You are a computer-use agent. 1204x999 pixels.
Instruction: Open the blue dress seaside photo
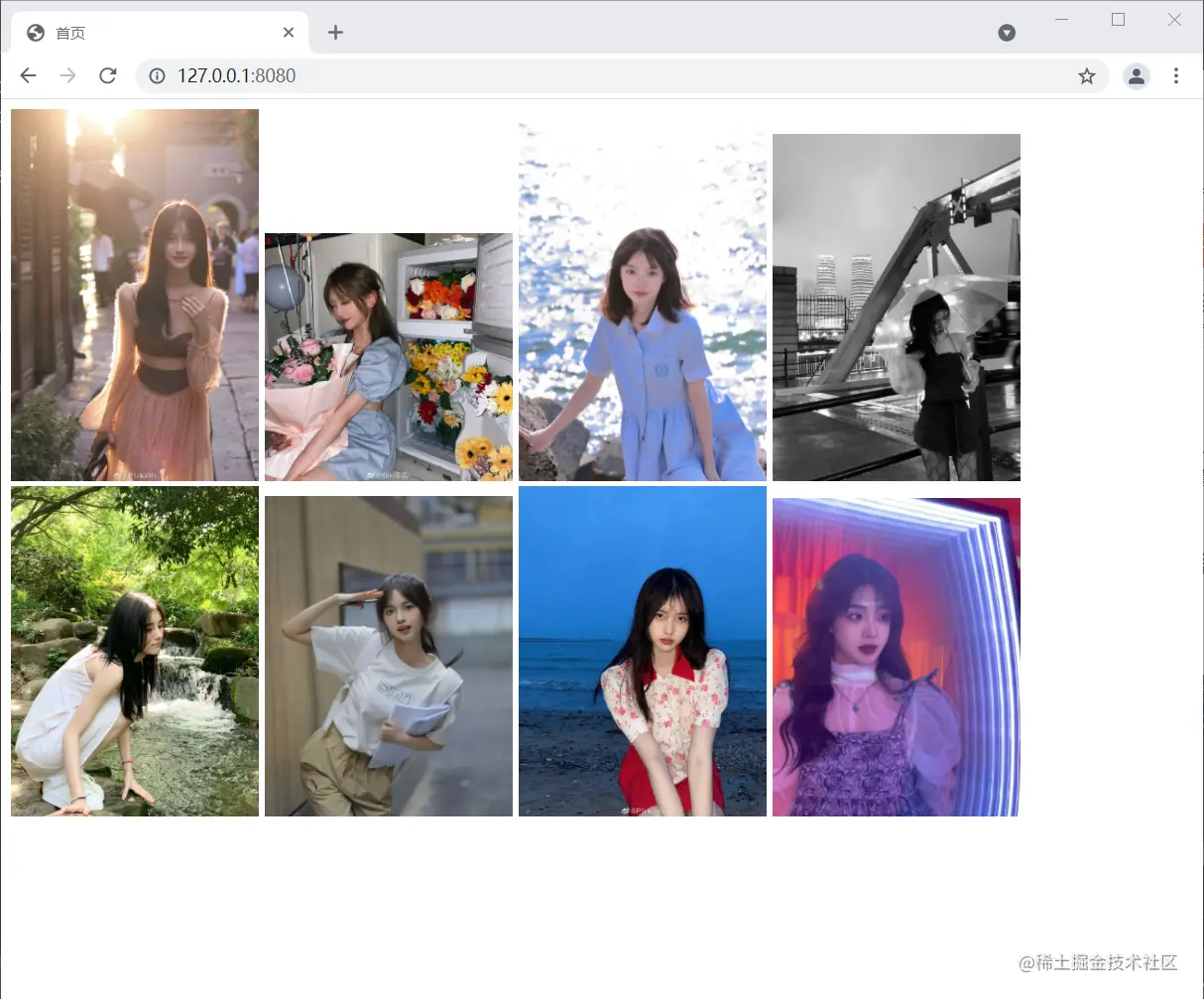pos(642,302)
